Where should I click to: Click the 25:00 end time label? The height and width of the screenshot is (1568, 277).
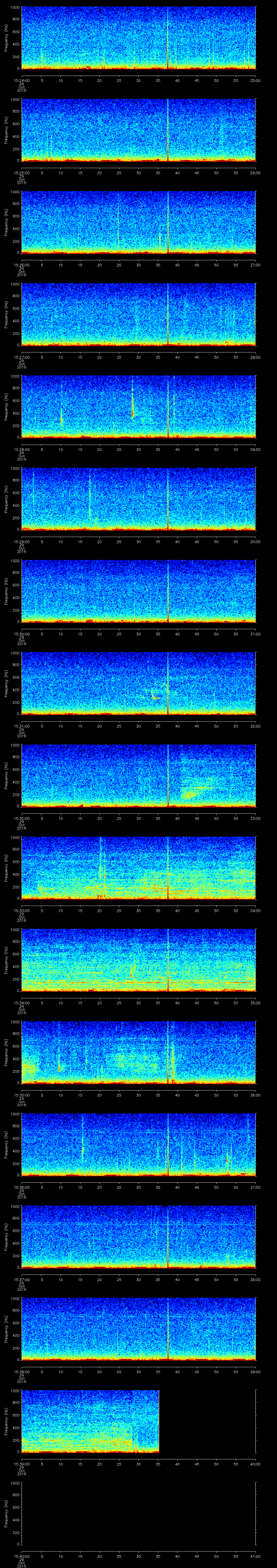tap(255, 80)
